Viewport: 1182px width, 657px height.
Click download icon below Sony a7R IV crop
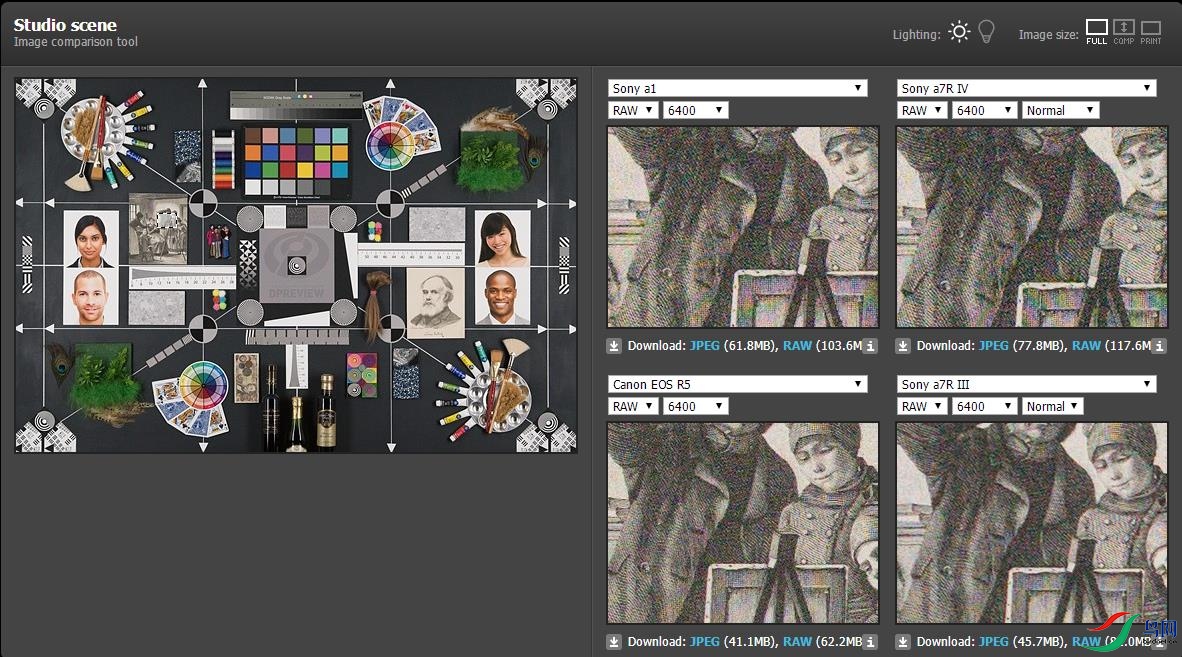pos(904,346)
